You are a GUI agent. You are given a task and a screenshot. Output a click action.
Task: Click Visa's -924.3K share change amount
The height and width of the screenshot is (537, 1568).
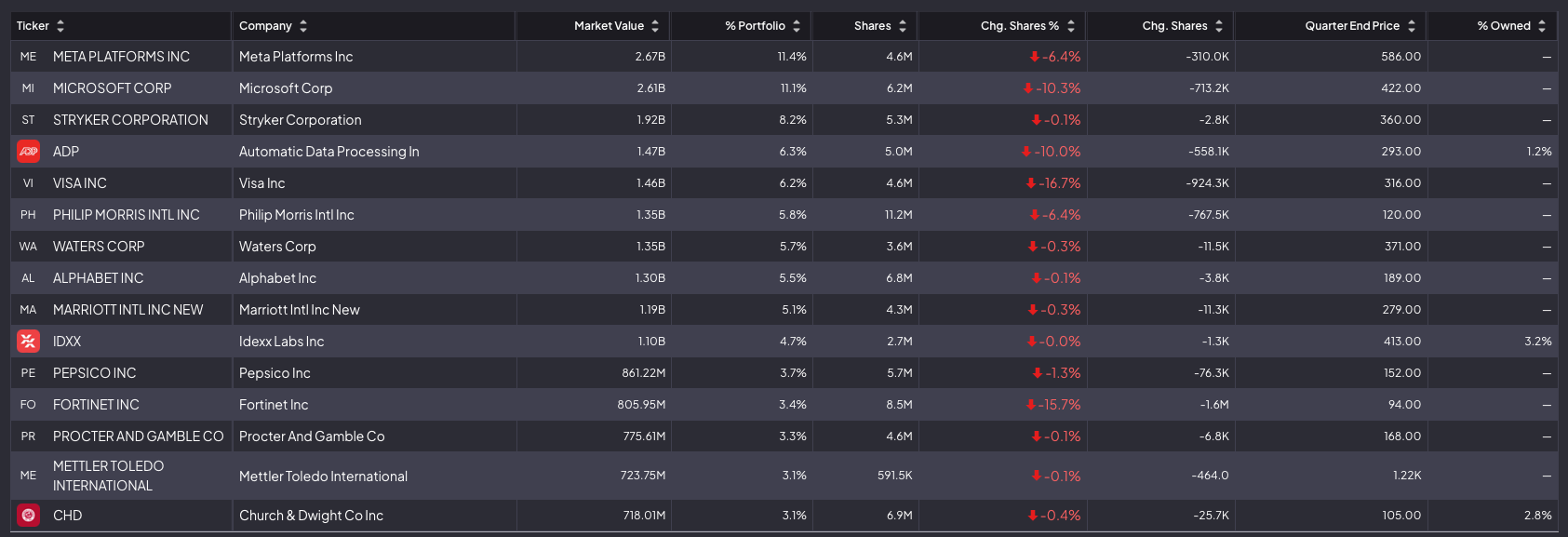click(x=1208, y=183)
